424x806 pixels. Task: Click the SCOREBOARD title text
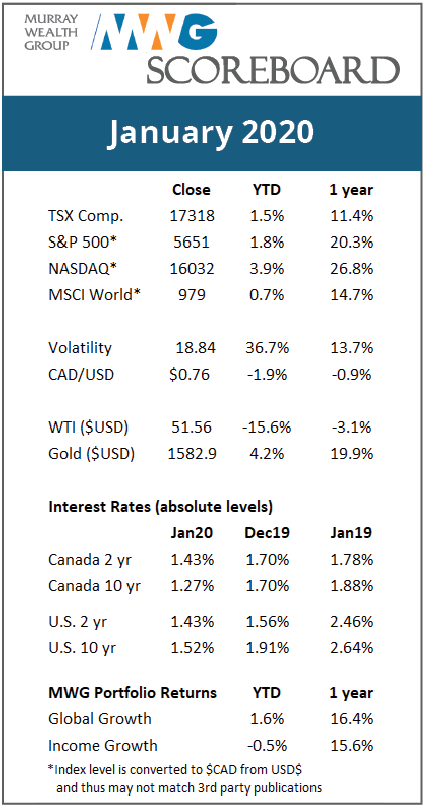273,70
